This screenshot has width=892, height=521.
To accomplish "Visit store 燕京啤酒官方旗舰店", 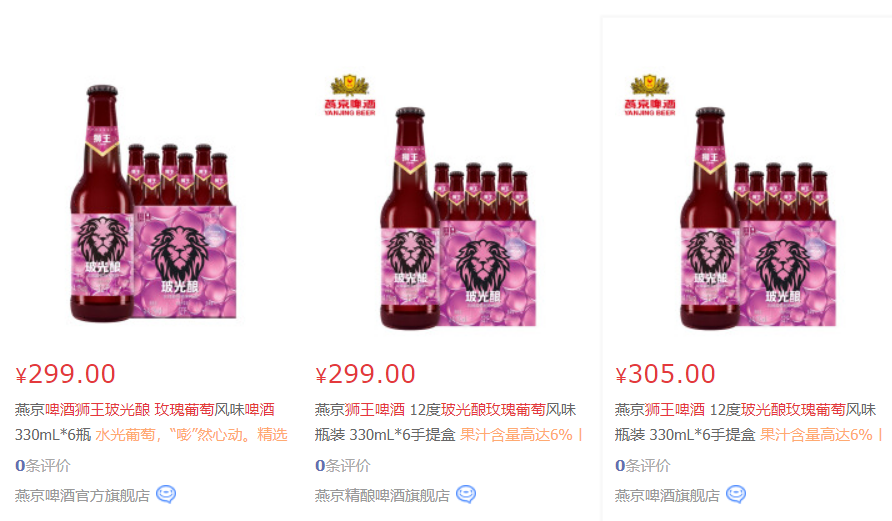I will 82,495.
